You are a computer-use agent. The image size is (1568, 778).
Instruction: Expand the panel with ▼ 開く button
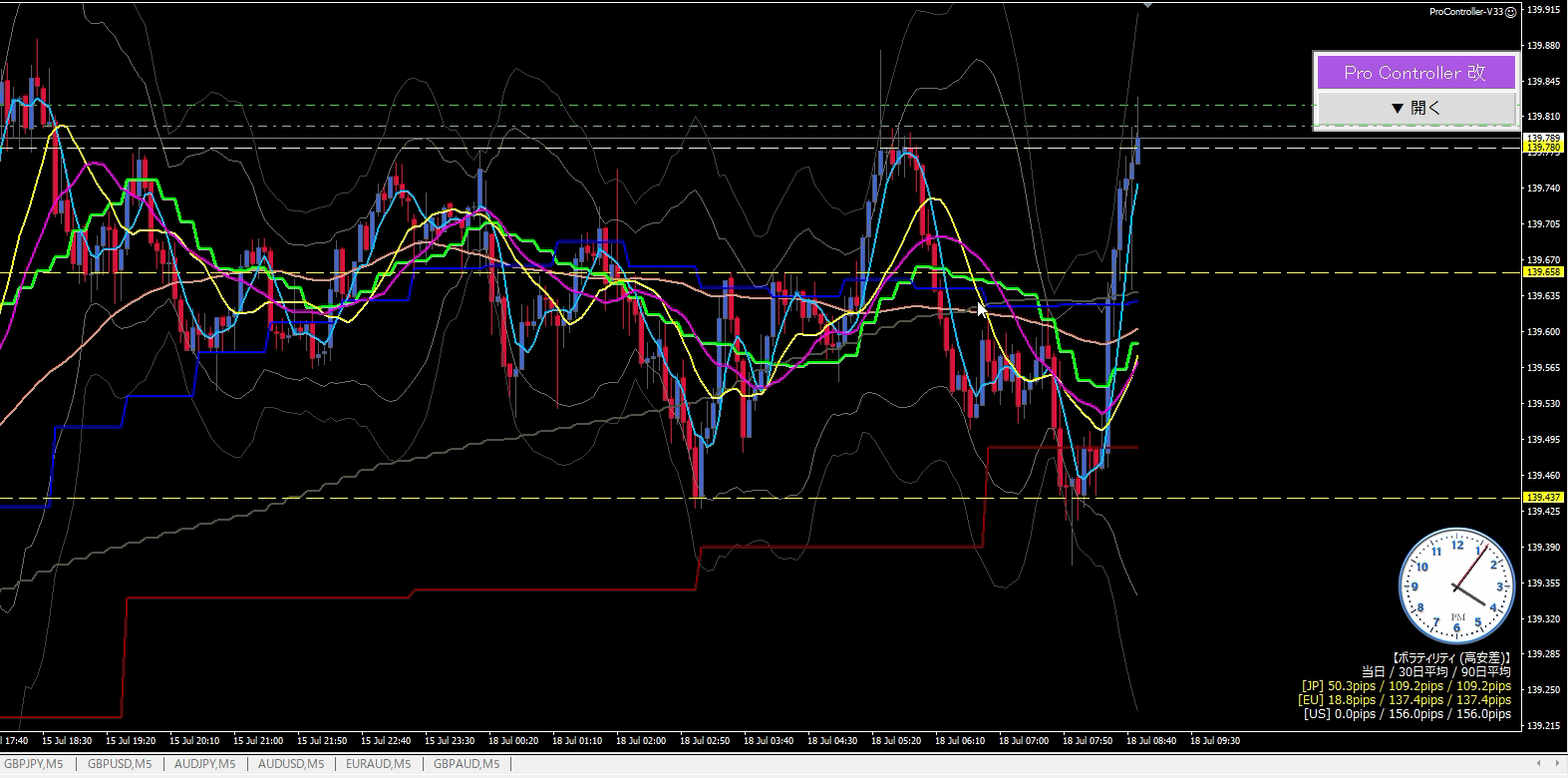click(1415, 108)
